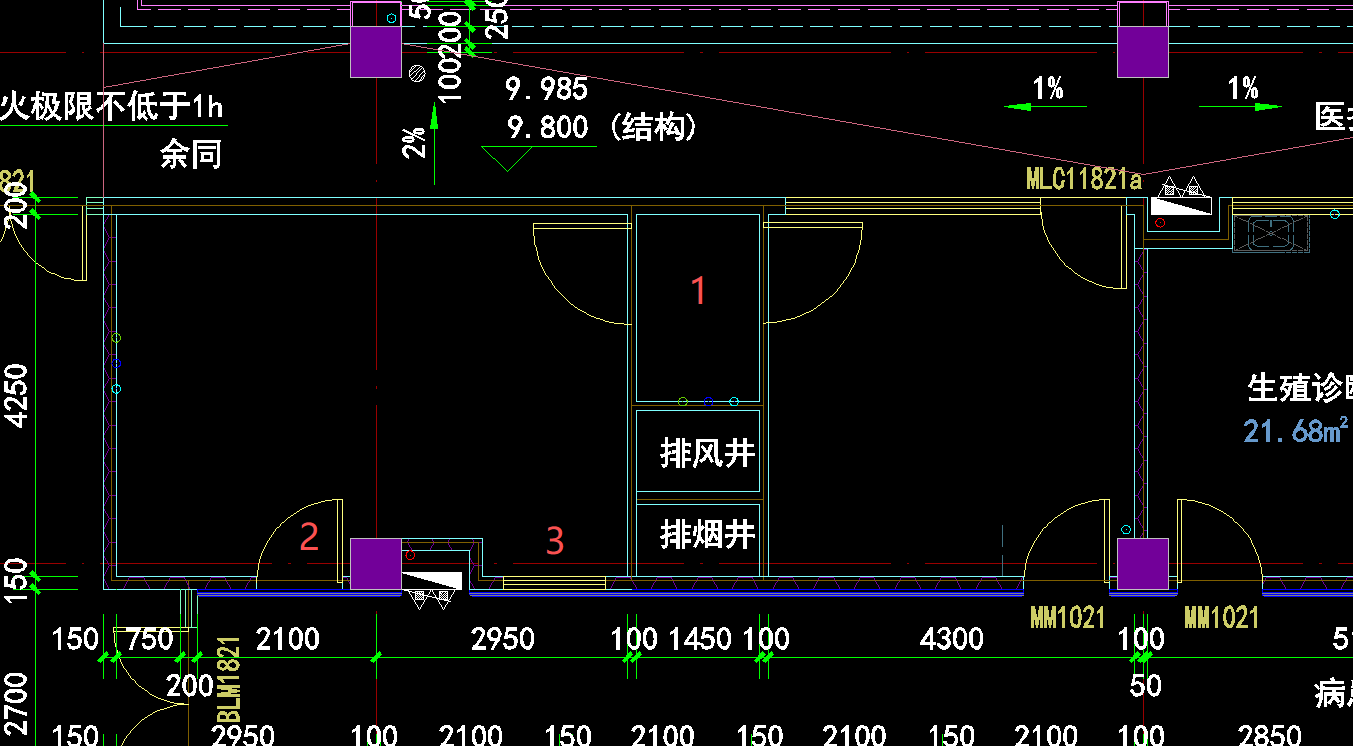The height and width of the screenshot is (746, 1353).
Task: Click the purple column at top left
Action: 376,50
